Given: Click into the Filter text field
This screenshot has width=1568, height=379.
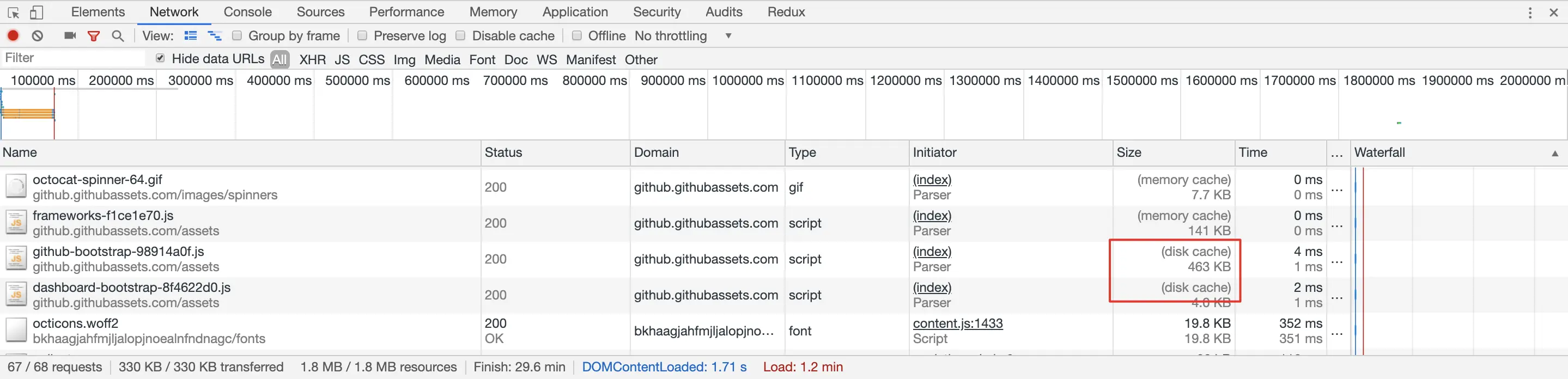Looking at the screenshot, I should click(x=73, y=58).
